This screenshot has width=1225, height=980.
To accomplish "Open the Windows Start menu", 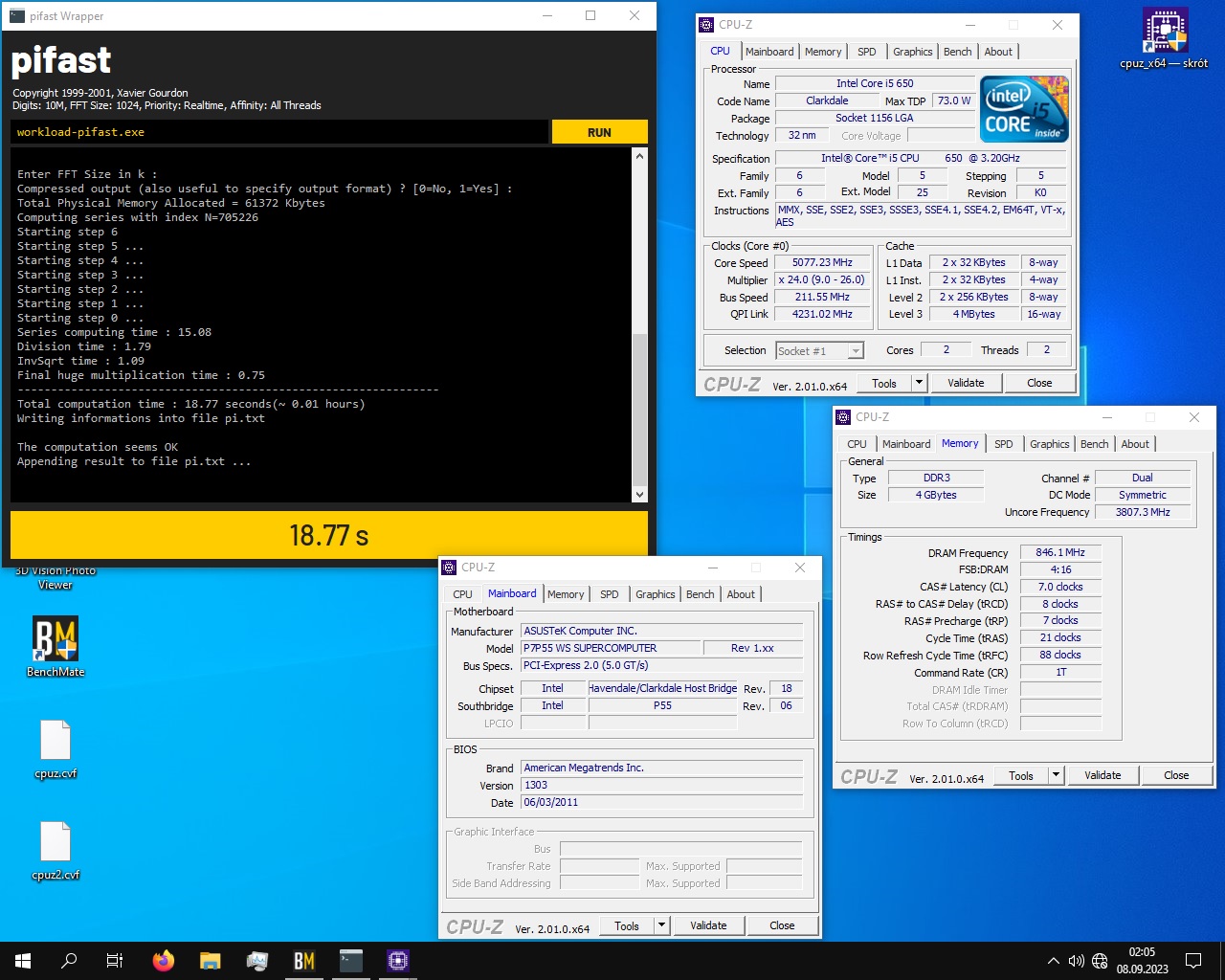I will tap(23, 961).
